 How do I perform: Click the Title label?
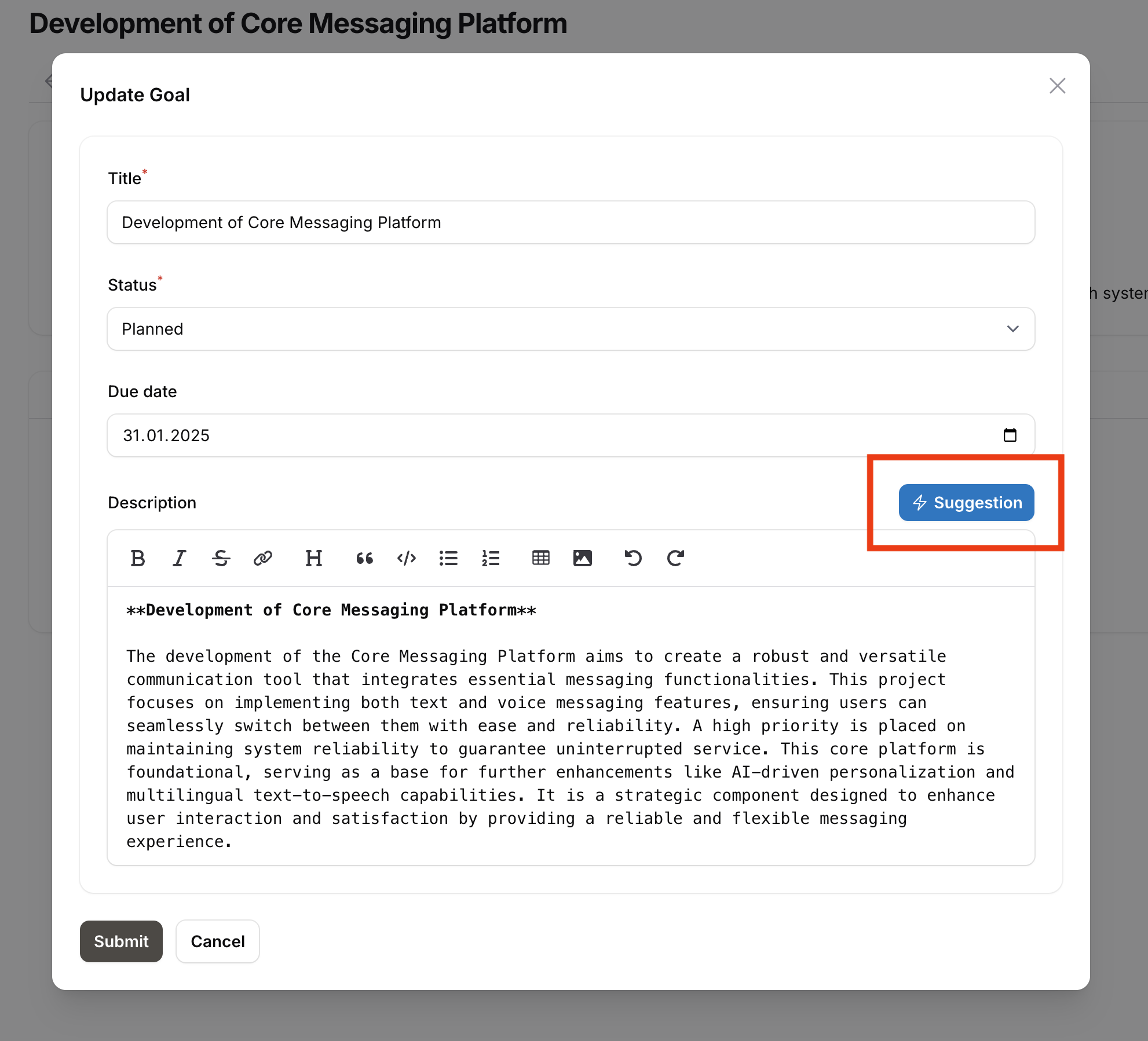pyautogui.click(x=125, y=178)
